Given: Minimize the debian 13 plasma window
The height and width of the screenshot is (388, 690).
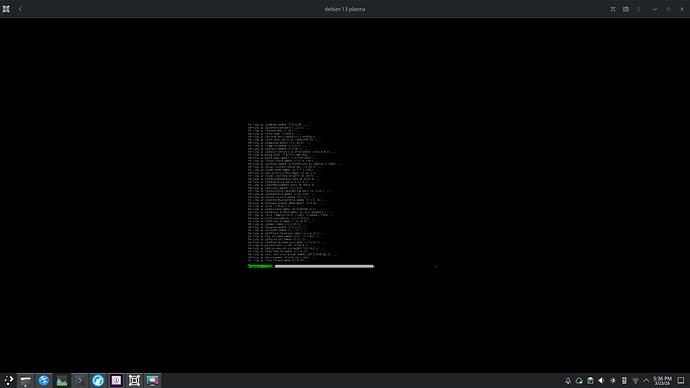Looking at the screenshot, I should click(655, 9).
